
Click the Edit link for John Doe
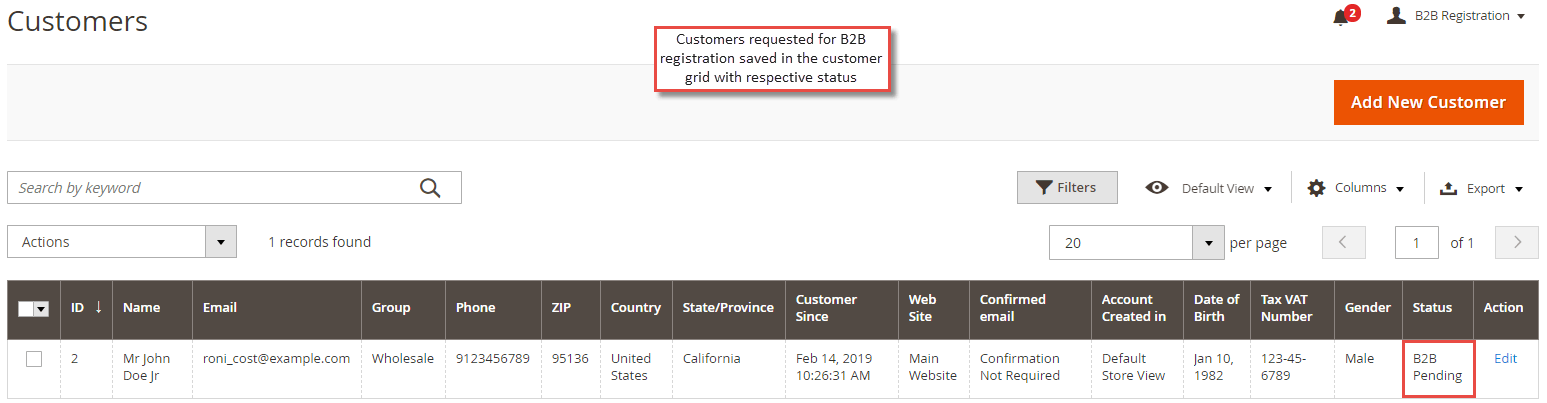coord(1505,358)
